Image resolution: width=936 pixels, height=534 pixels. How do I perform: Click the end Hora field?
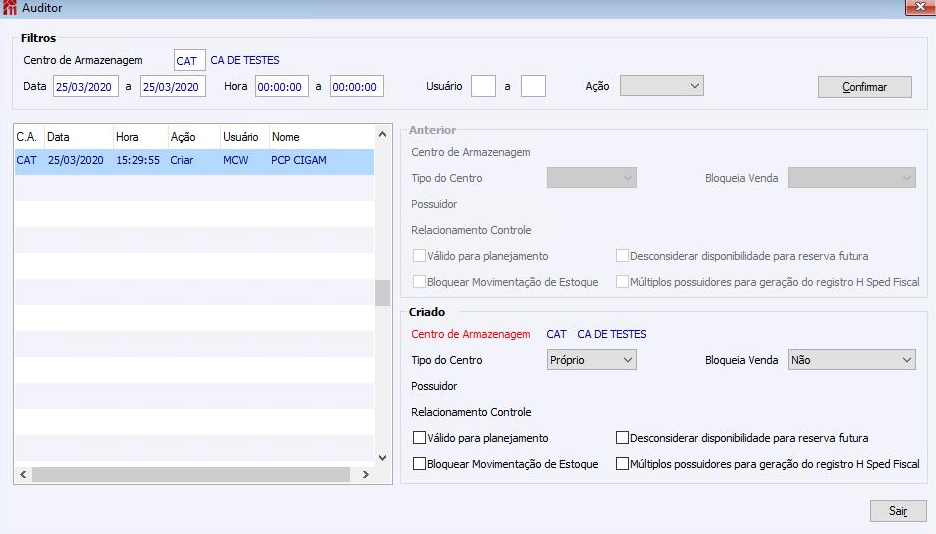(357, 87)
